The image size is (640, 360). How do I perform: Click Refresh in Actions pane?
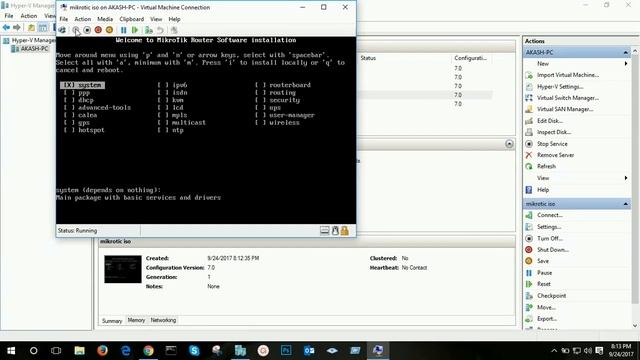pos(546,167)
